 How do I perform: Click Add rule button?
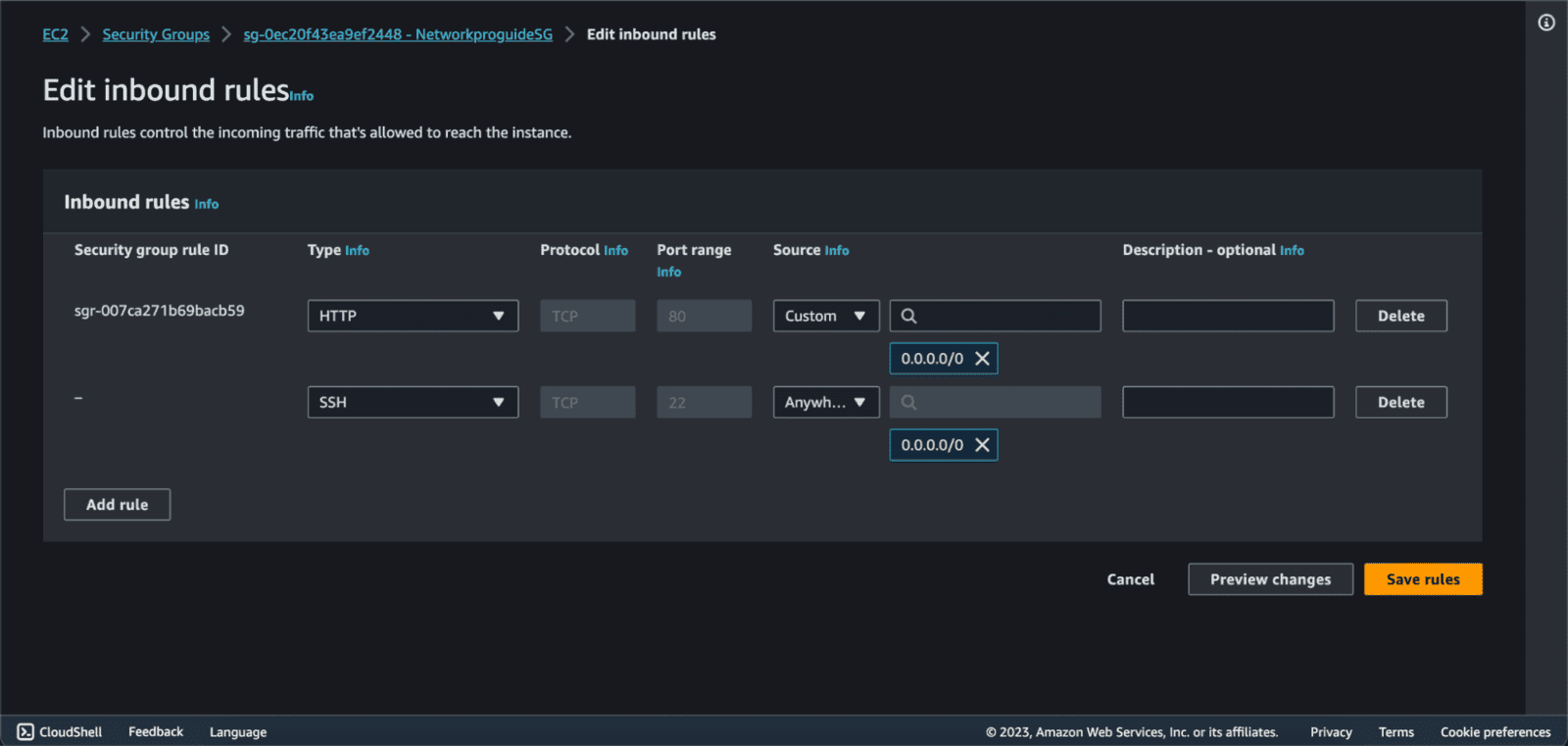tap(118, 505)
